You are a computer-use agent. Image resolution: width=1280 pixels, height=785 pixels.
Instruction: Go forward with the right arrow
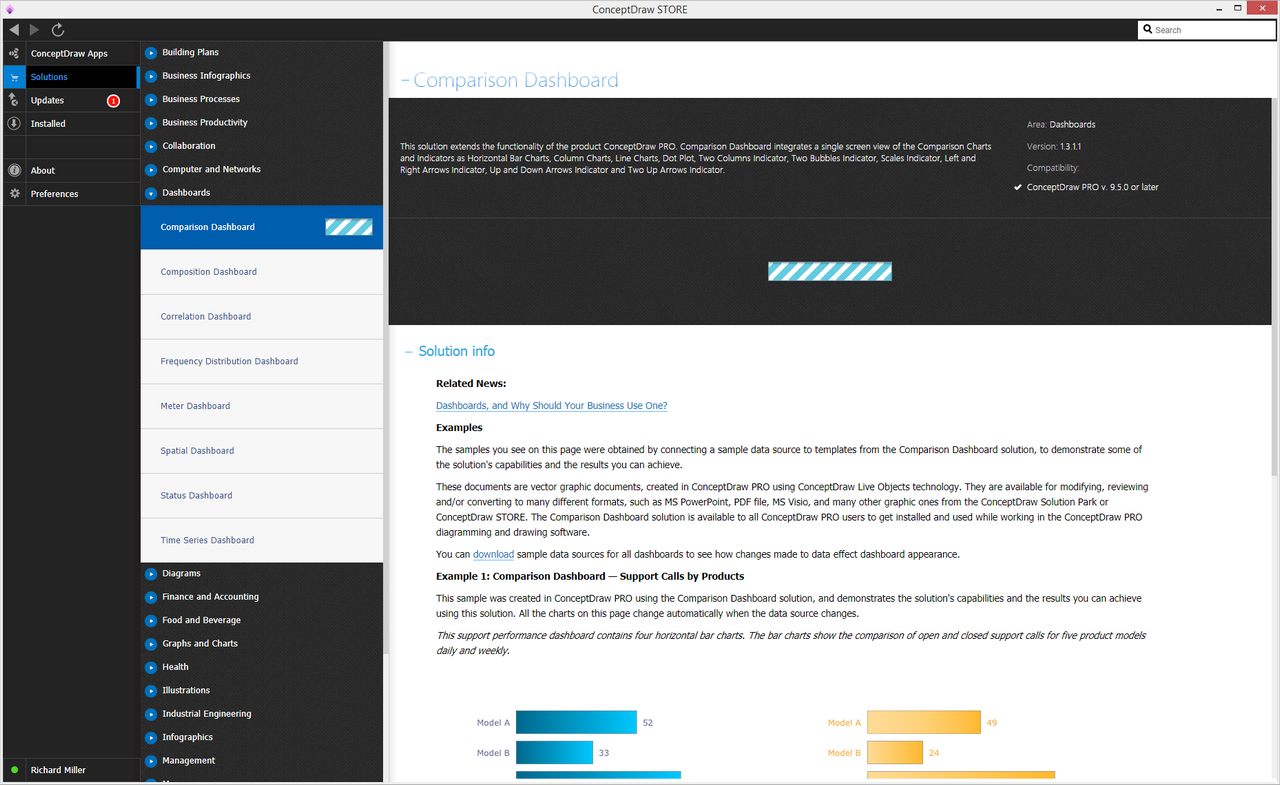35,30
